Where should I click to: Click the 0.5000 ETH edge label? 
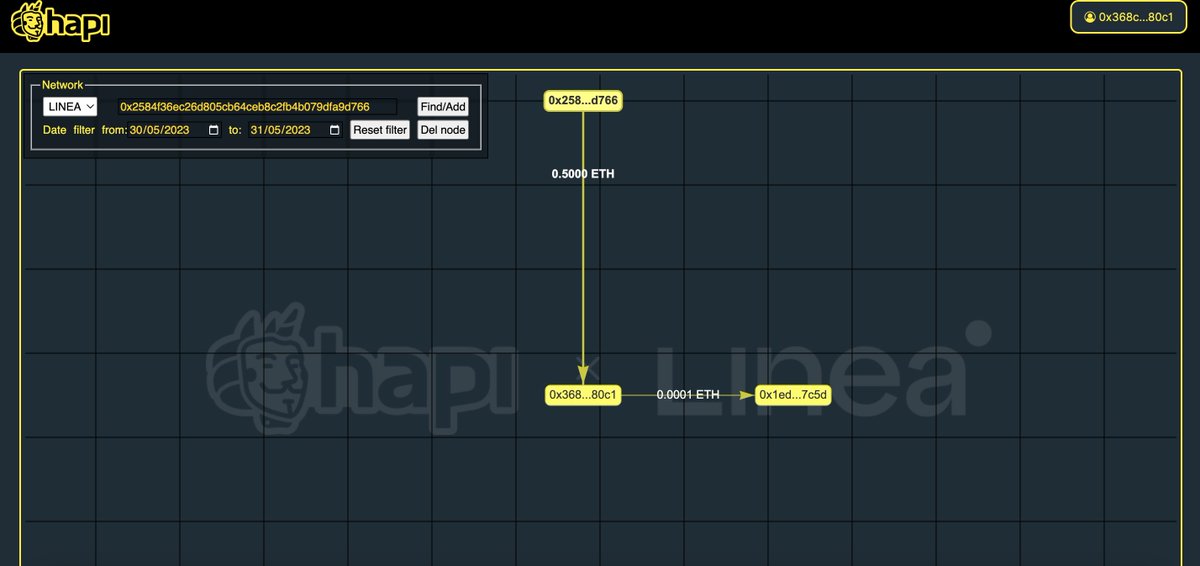click(x=583, y=174)
